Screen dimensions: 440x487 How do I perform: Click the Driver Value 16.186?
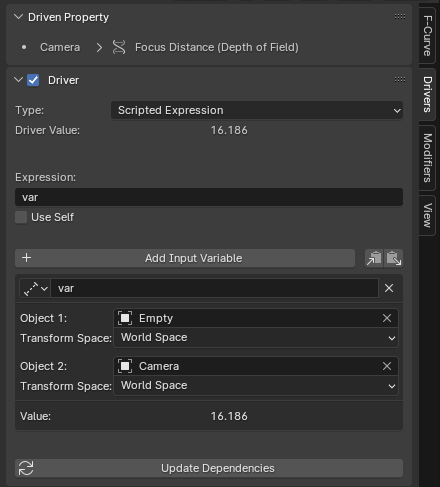(x=229, y=130)
